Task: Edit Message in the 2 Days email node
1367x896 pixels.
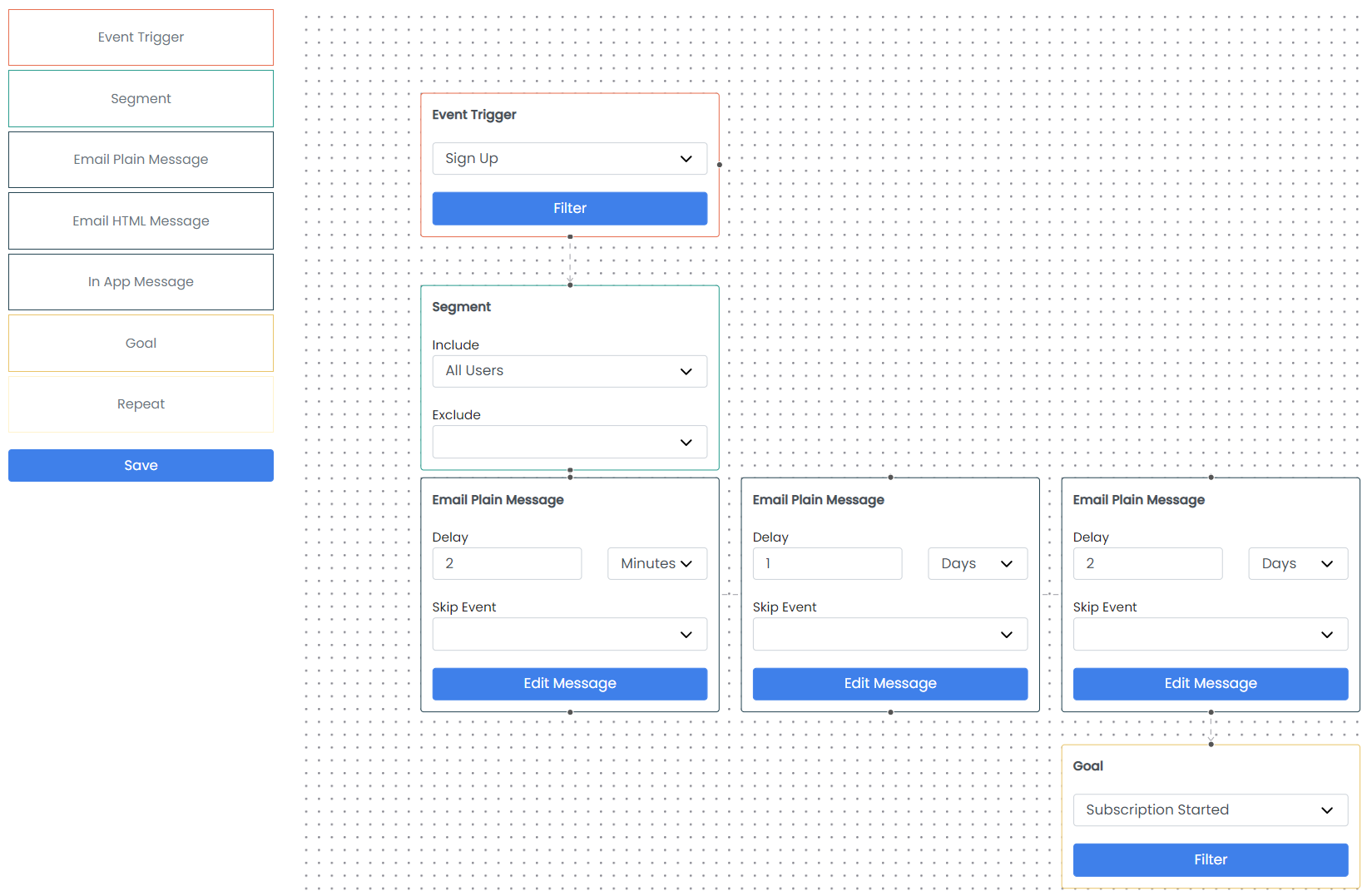Action: 1211,684
